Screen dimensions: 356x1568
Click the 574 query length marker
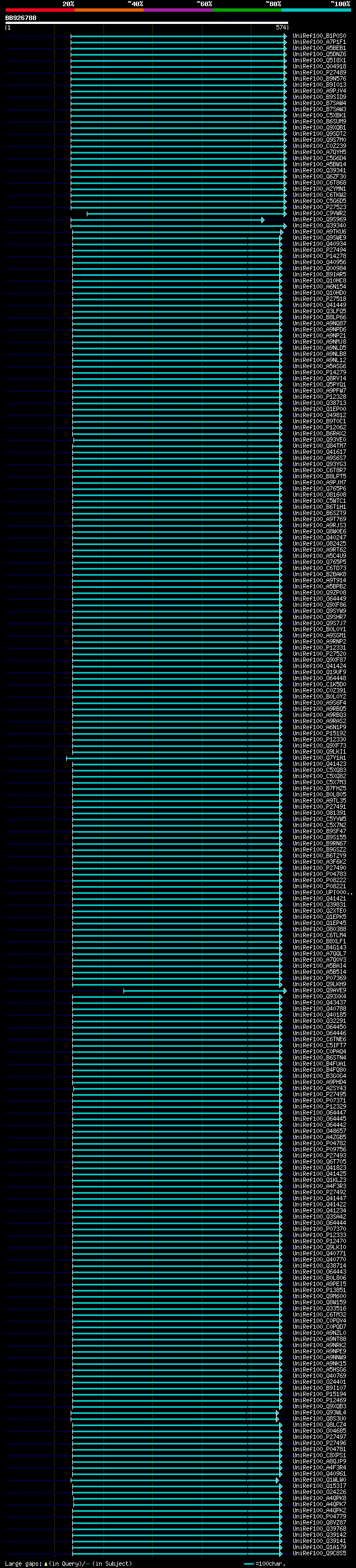coord(280,27)
